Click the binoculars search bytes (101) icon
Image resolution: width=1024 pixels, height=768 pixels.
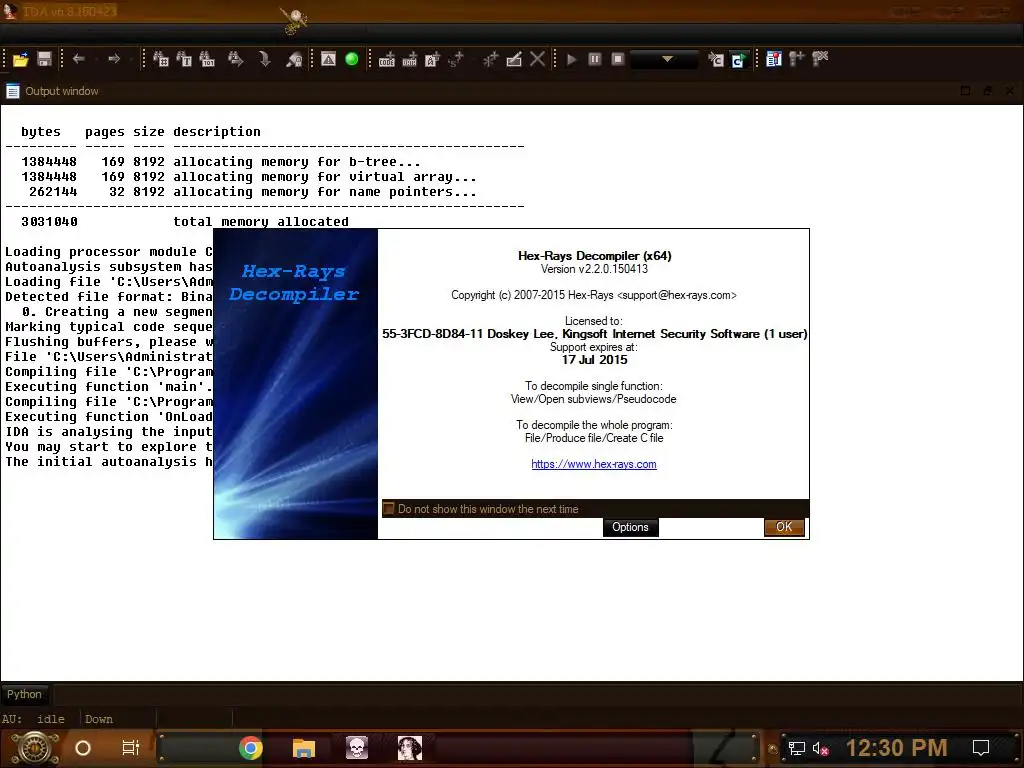(x=207, y=59)
